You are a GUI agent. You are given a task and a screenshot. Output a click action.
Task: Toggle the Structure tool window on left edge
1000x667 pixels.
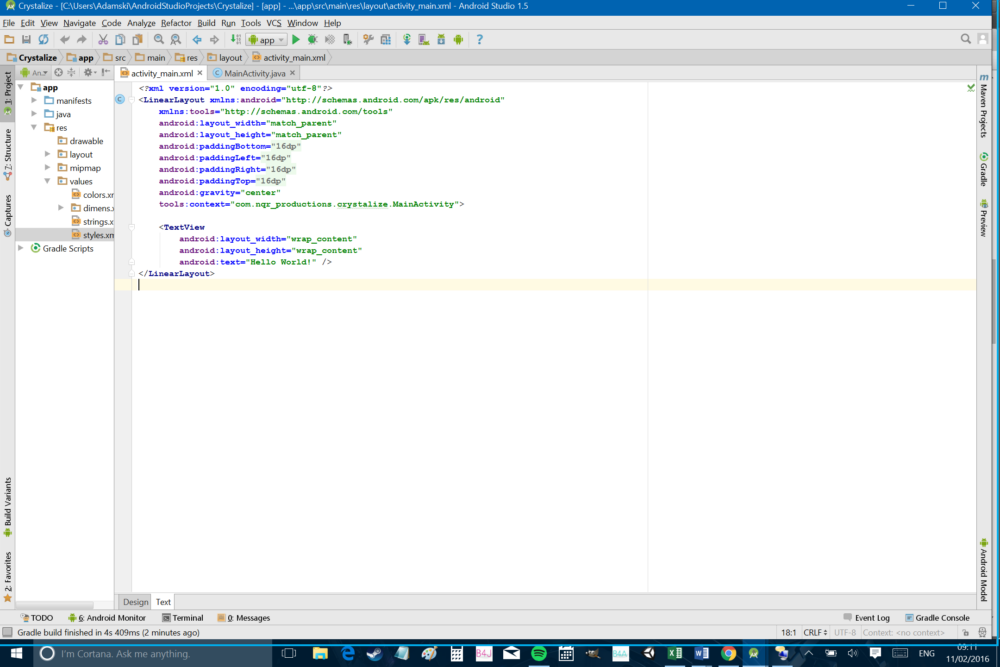7,150
